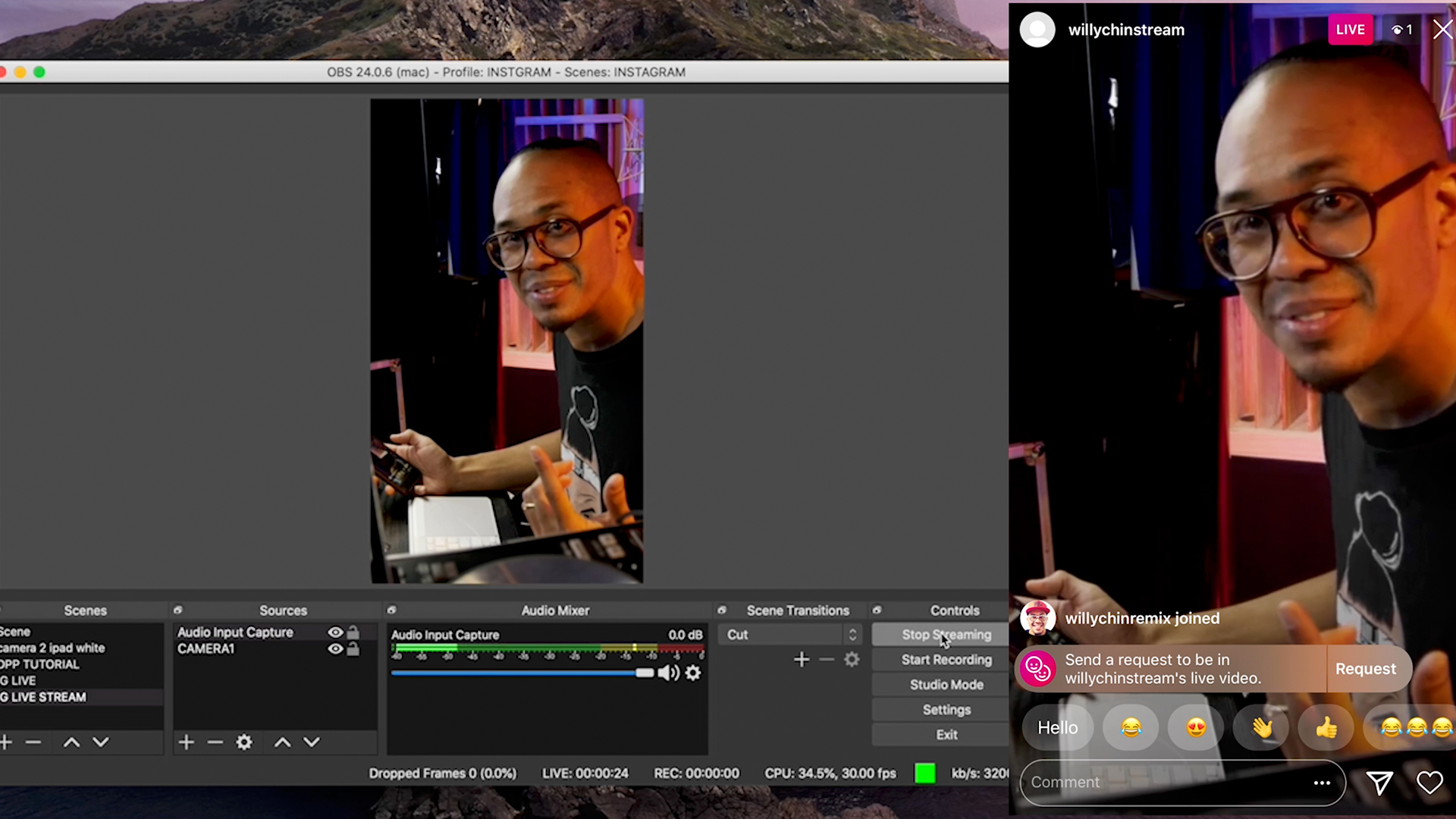Click the 'Dropped Frames 0 (0.0%)' status
The height and width of the screenshot is (819, 1456).
coord(442,773)
